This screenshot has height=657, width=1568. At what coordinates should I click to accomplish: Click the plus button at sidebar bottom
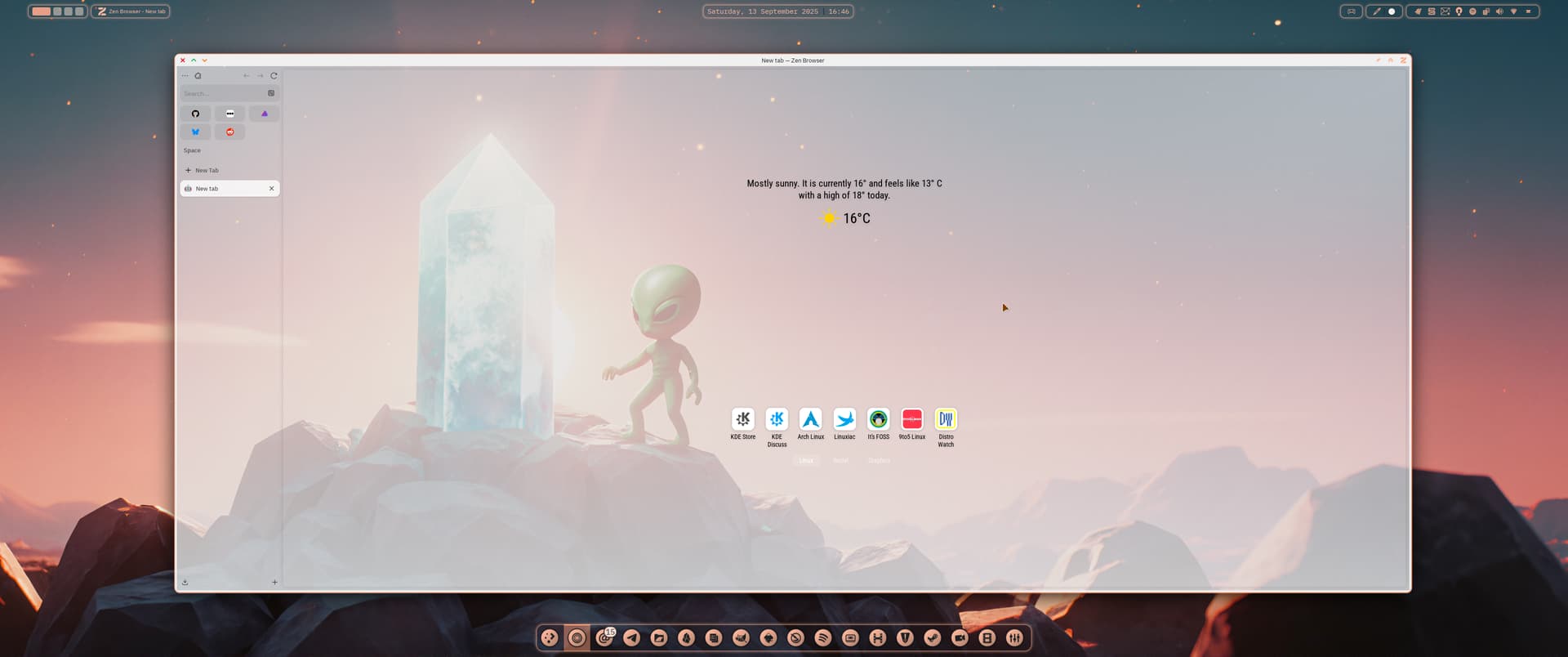tap(274, 582)
